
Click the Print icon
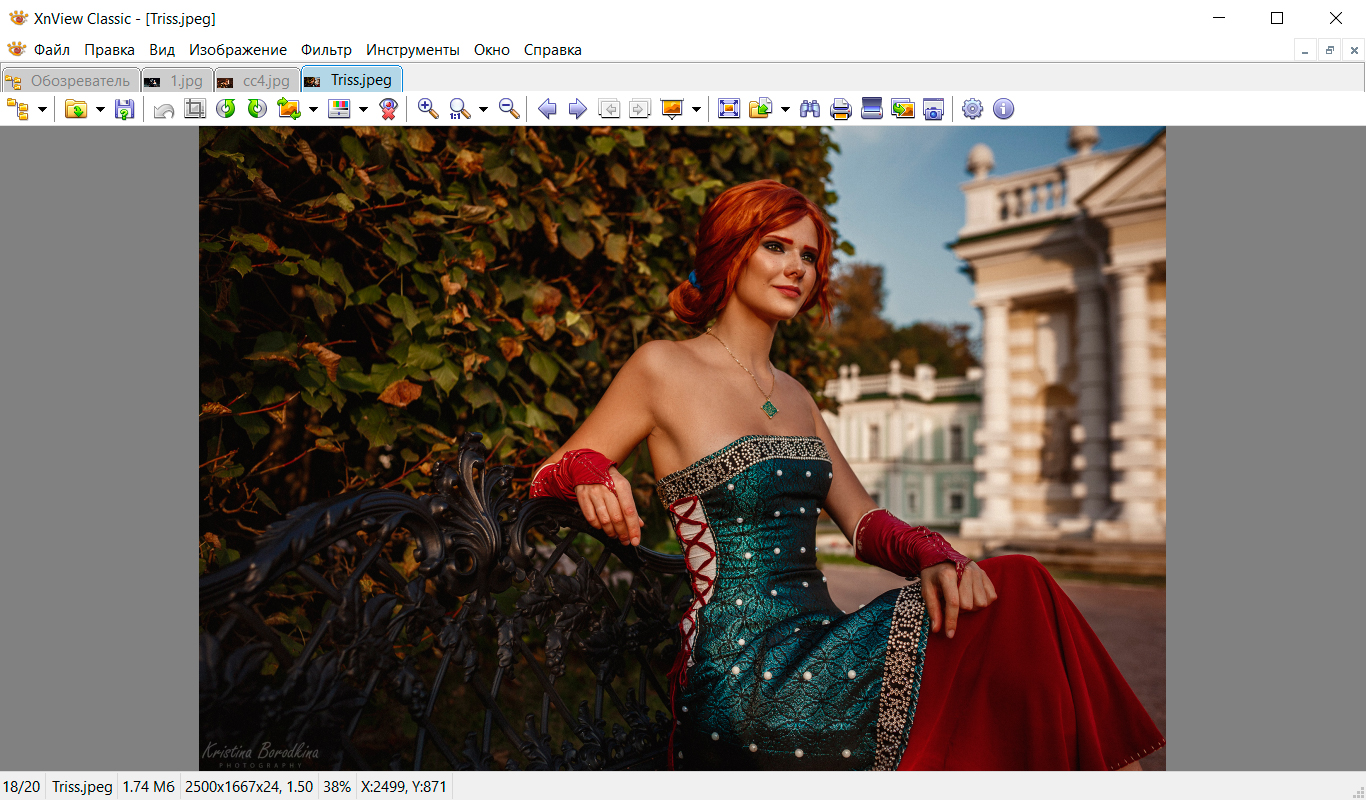(x=841, y=109)
